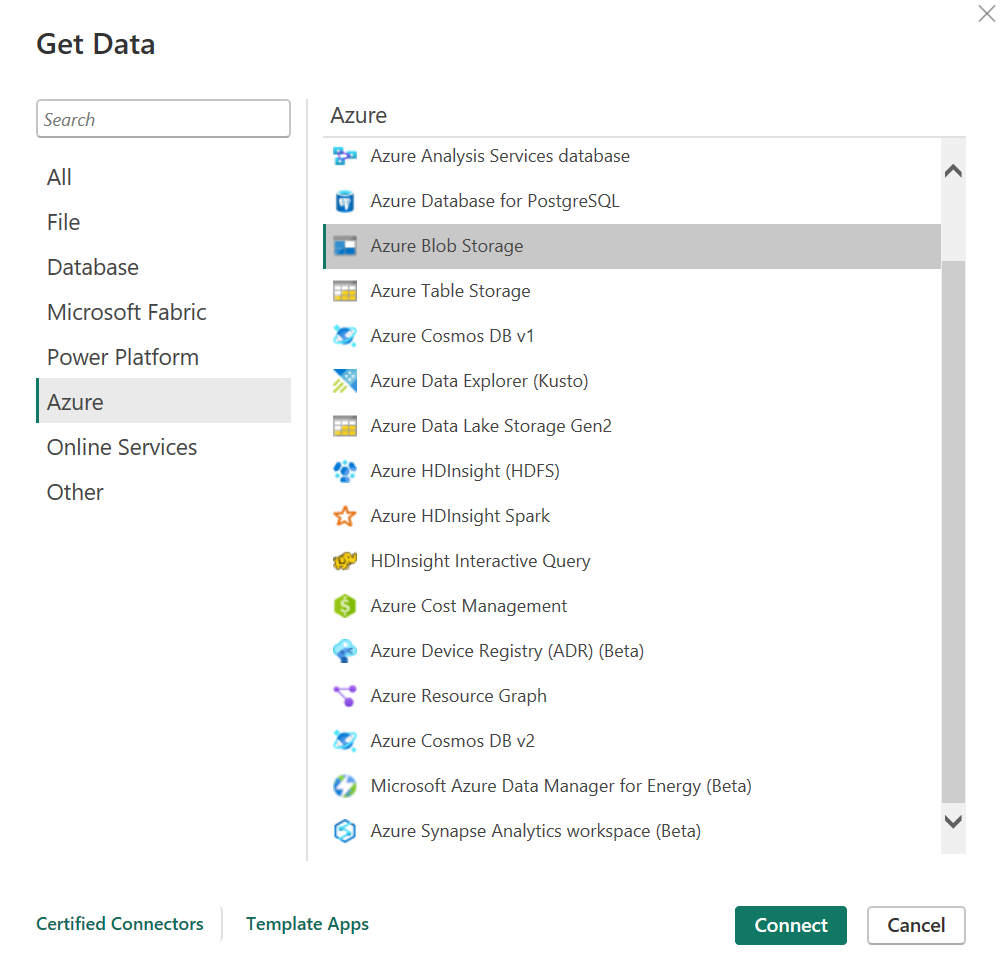1006x980 pixels.
Task: Select Azure Data Lake Storage Gen2
Action: pos(490,426)
